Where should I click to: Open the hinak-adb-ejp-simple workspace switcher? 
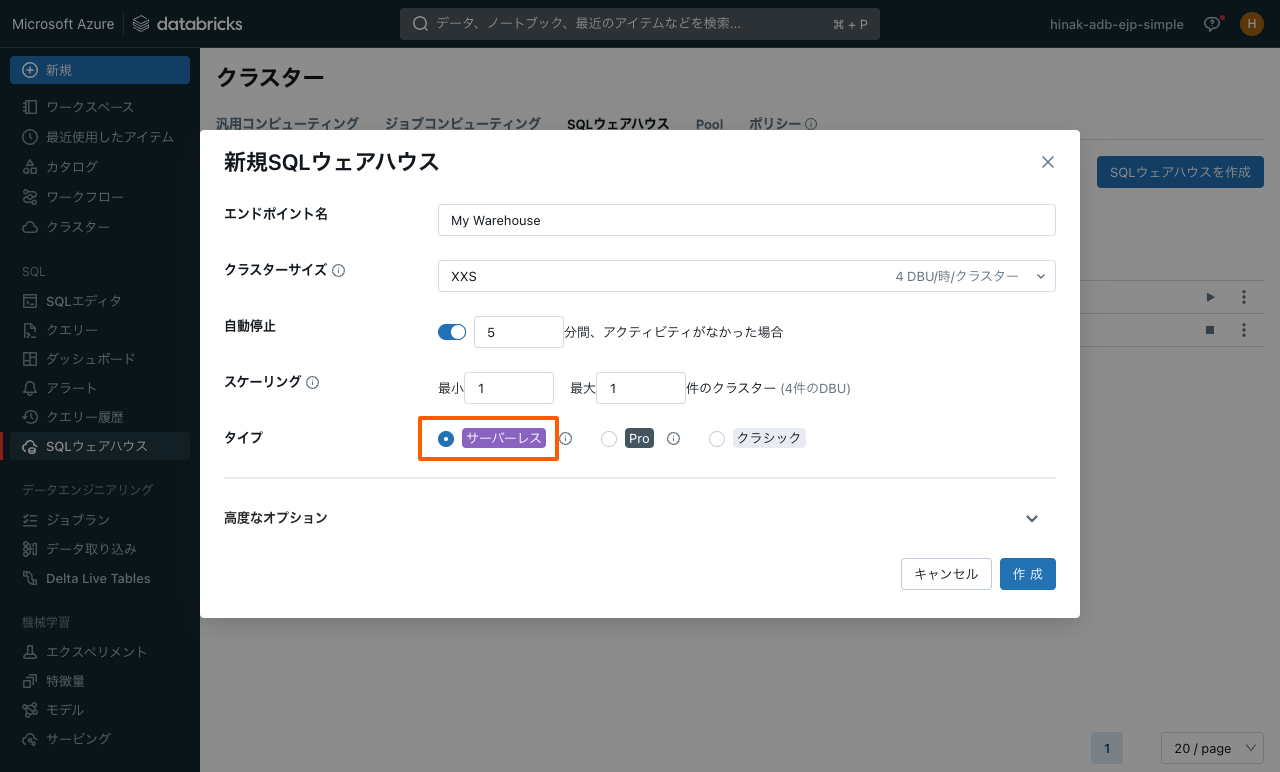pyautogui.click(x=1117, y=24)
